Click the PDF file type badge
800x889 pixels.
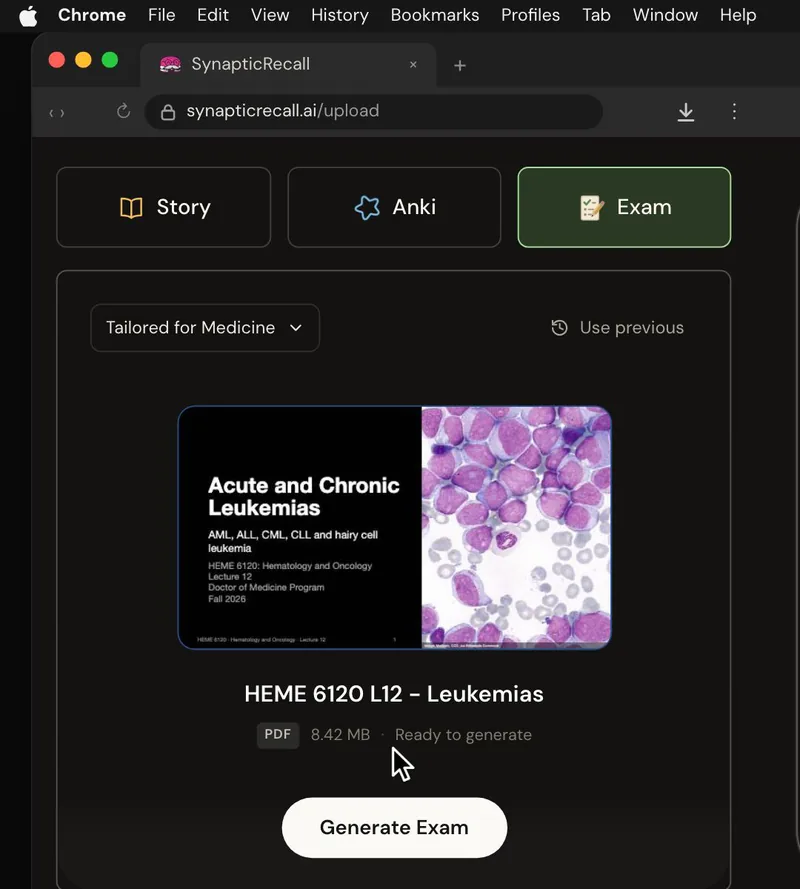point(278,735)
